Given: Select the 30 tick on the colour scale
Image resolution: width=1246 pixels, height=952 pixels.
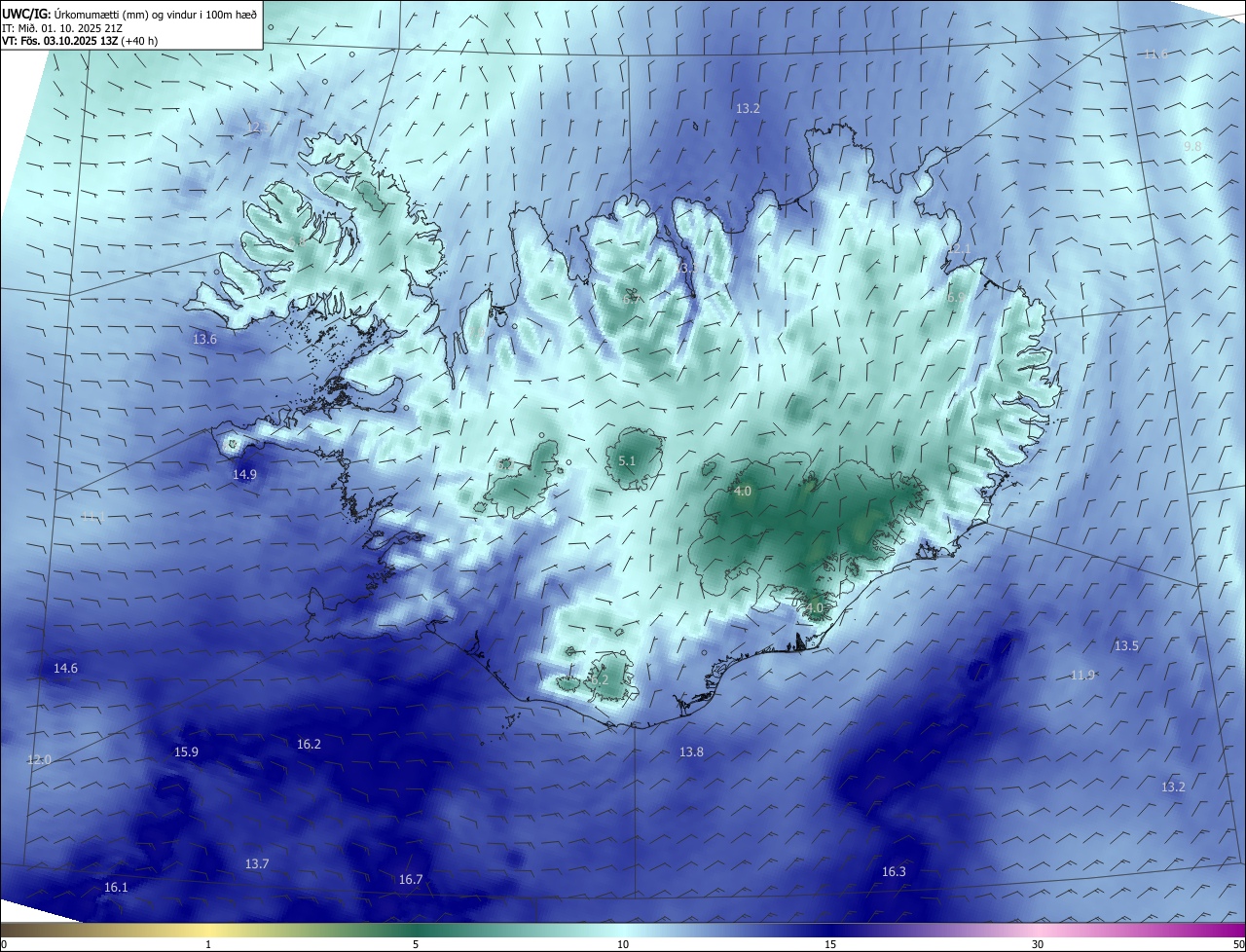Looking at the screenshot, I should pyautogui.click(x=1038, y=944).
